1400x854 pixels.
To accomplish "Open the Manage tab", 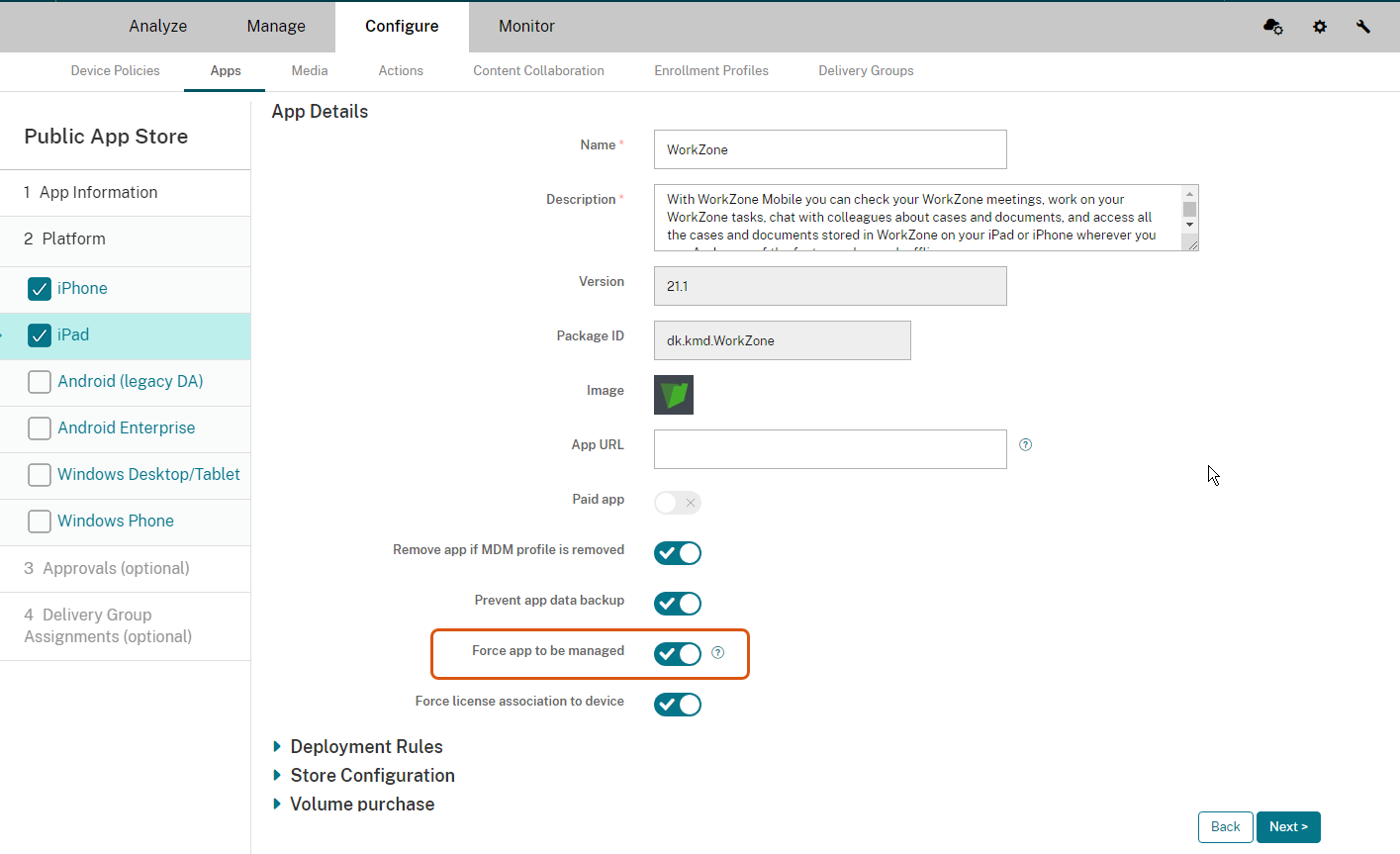I will point(276,27).
